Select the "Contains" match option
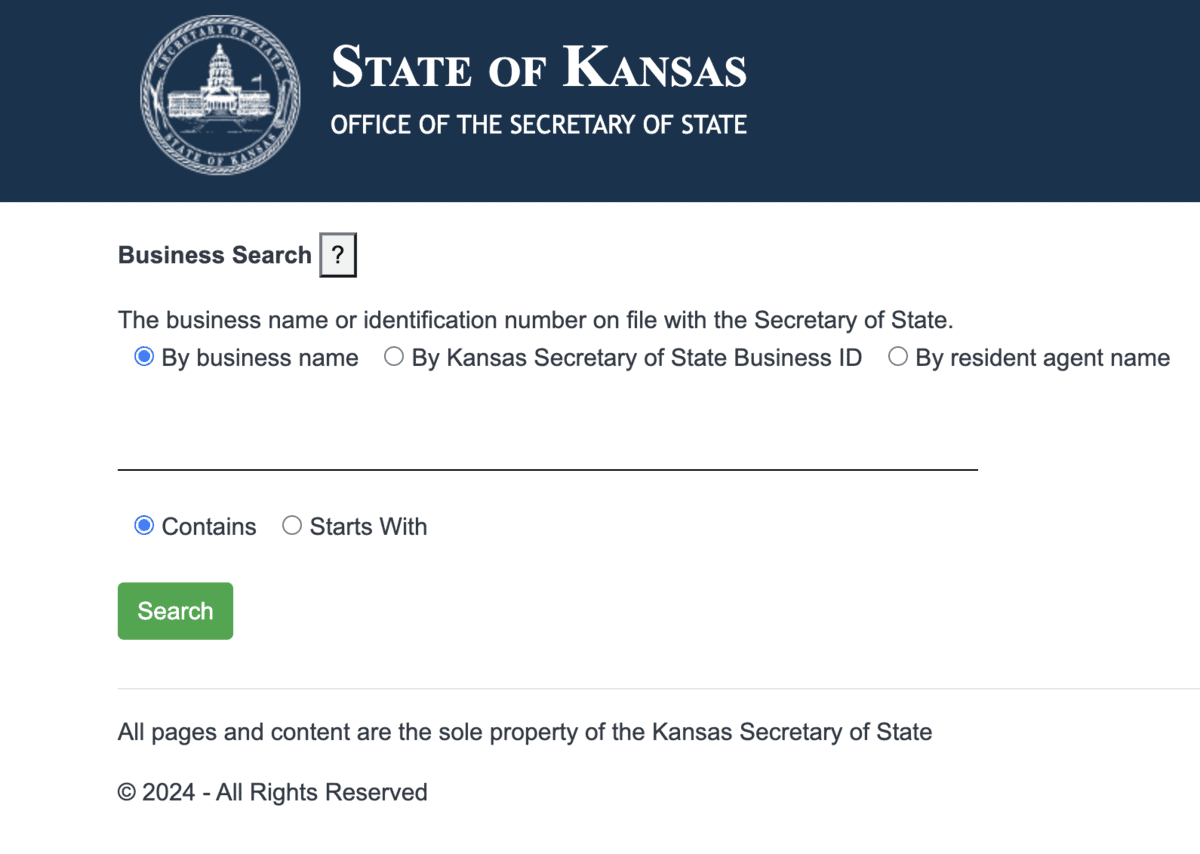 click(x=143, y=524)
